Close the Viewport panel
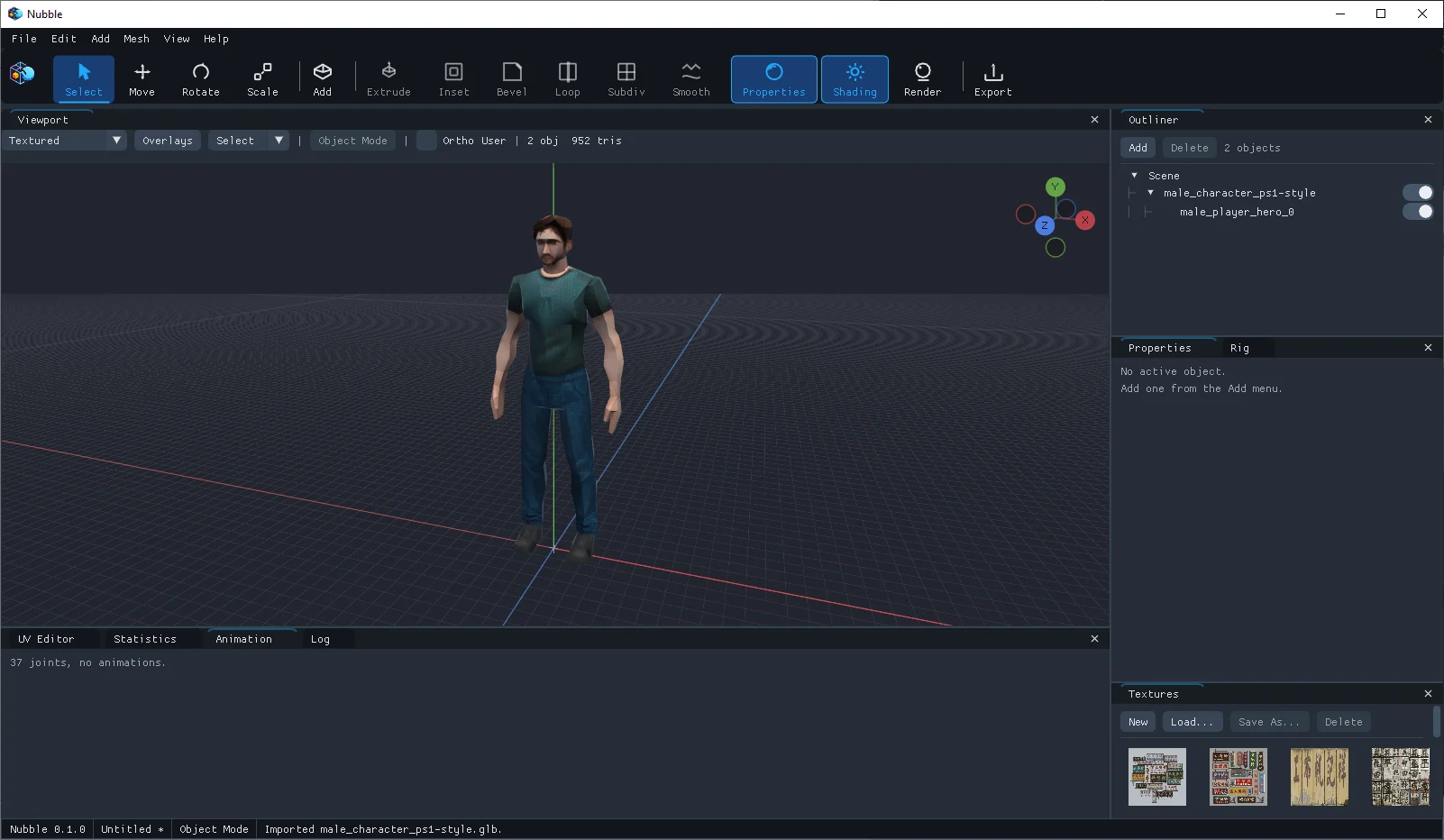The image size is (1444, 840). (x=1094, y=120)
